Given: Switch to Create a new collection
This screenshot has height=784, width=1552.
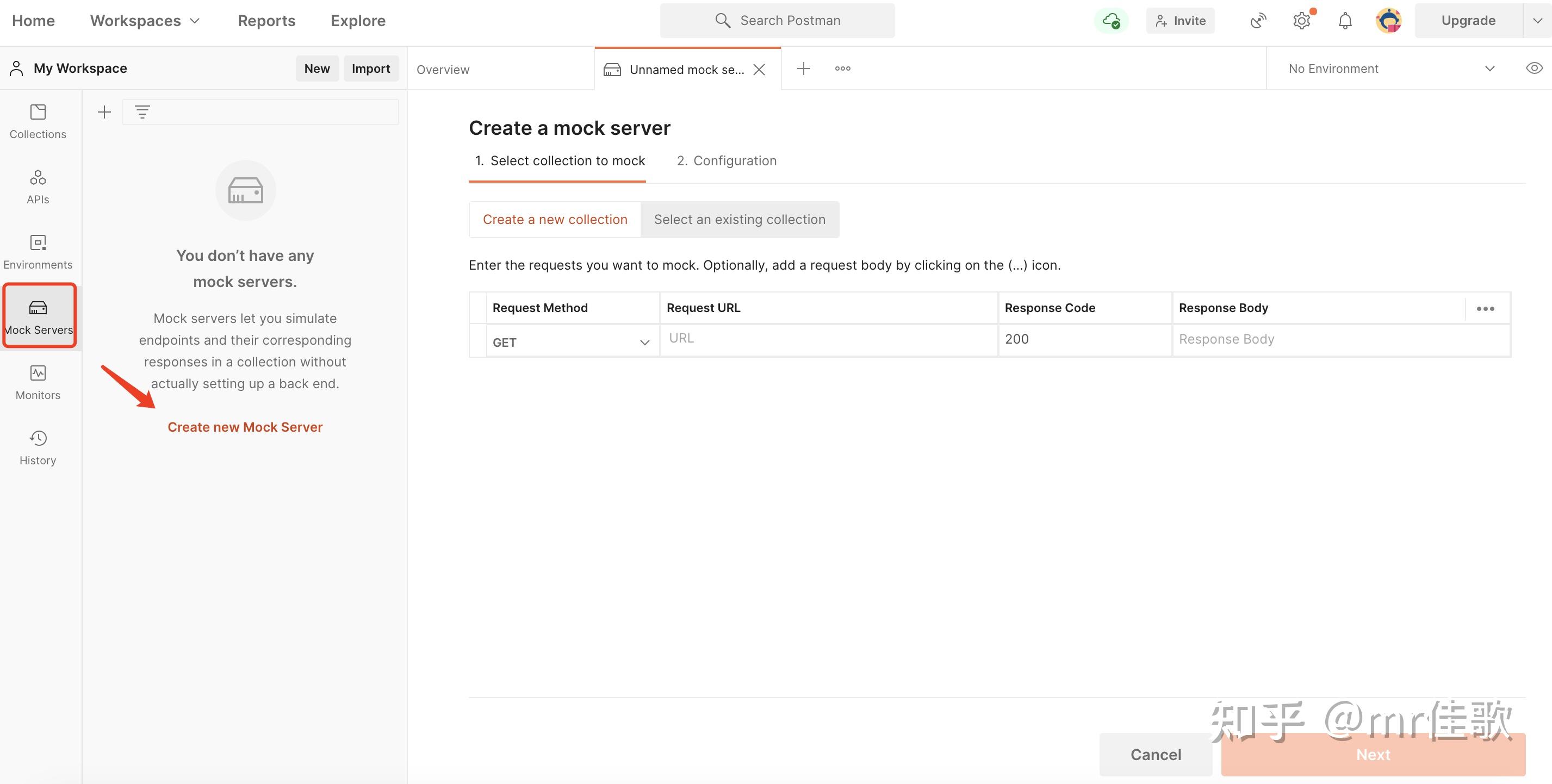Looking at the screenshot, I should click(555, 219).
